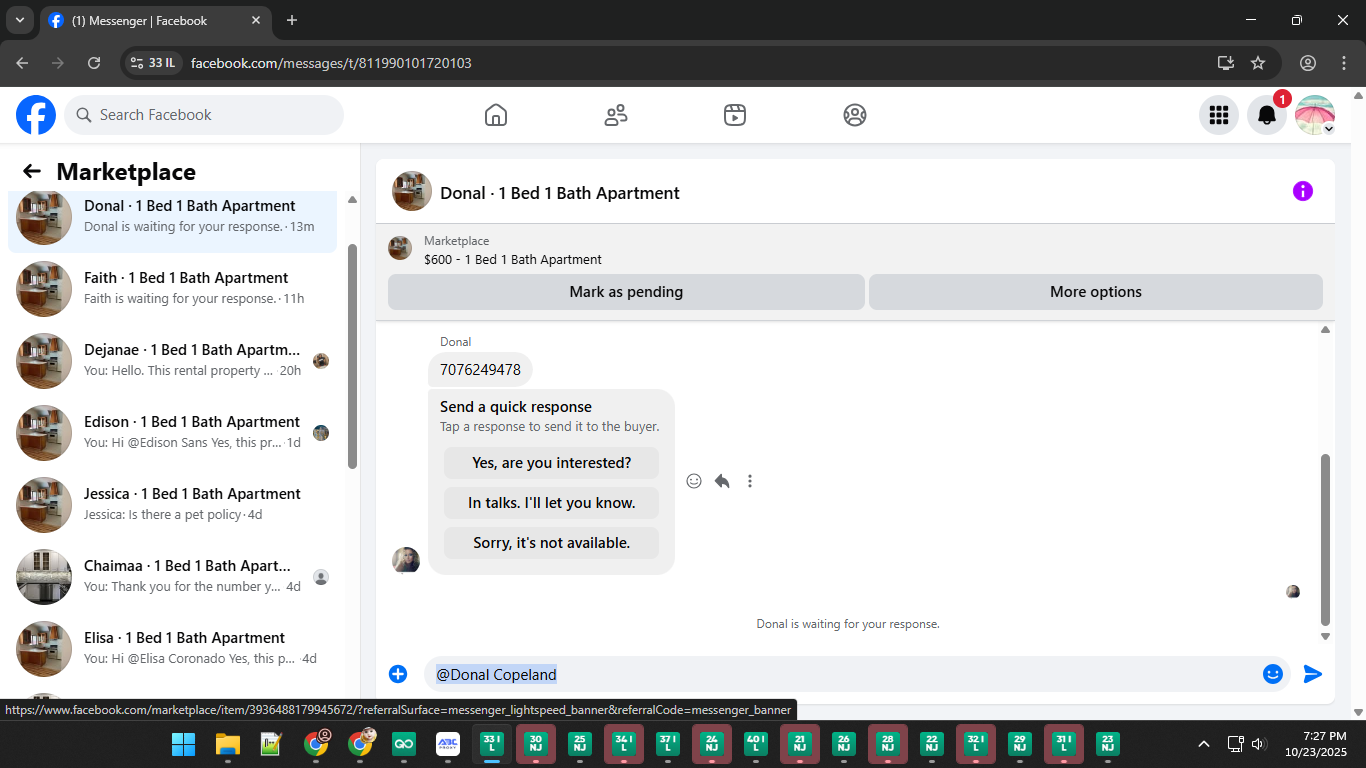The height and width of the screenshot is (768, 1366).
Task: Open volume control in system tray
Action: (x=1259, y=744)
